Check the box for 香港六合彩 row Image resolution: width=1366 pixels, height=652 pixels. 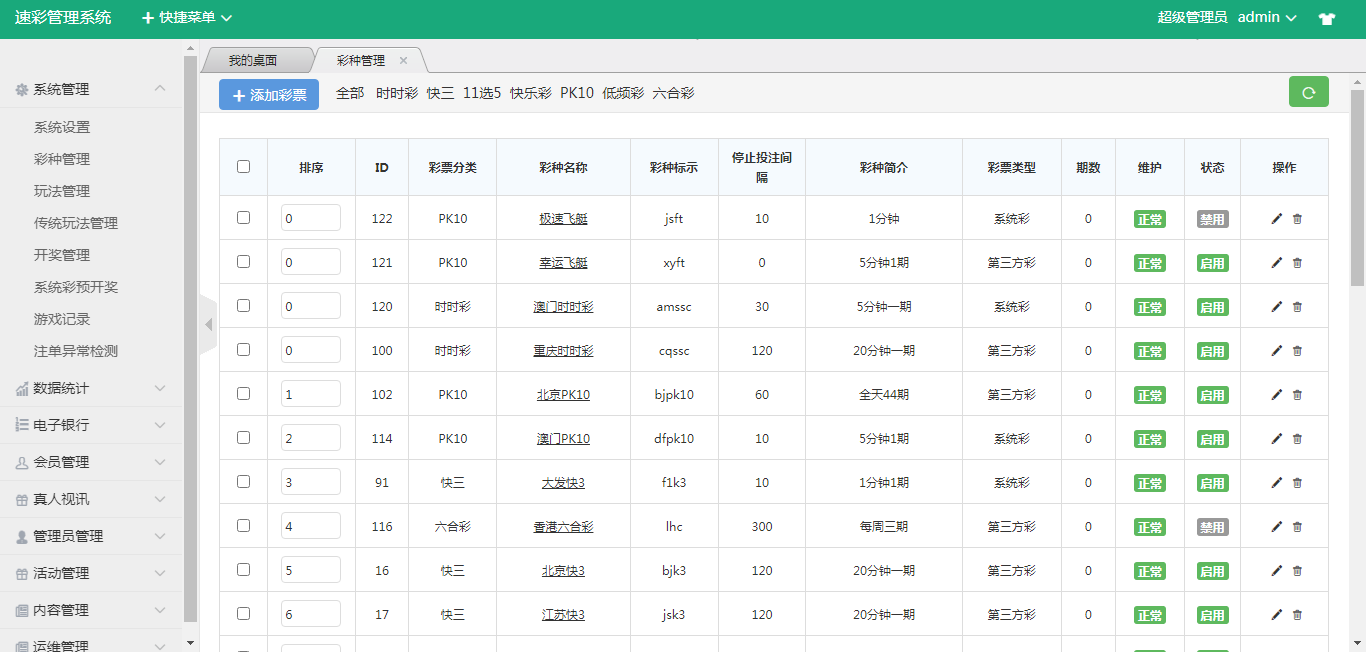point(243,525)
